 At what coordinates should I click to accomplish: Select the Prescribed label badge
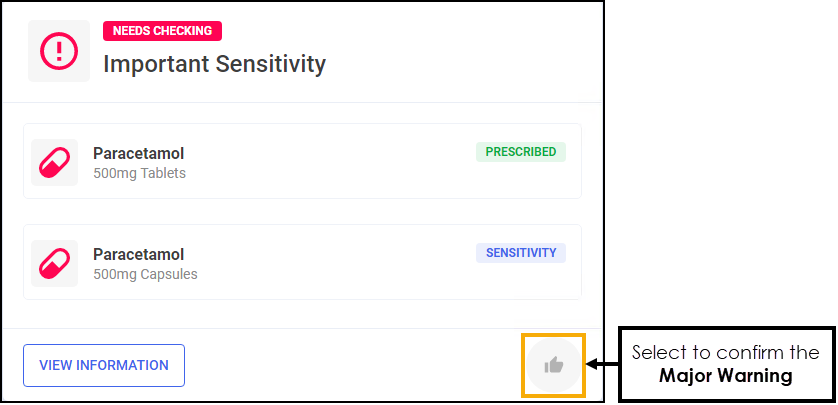click(520, 152)
